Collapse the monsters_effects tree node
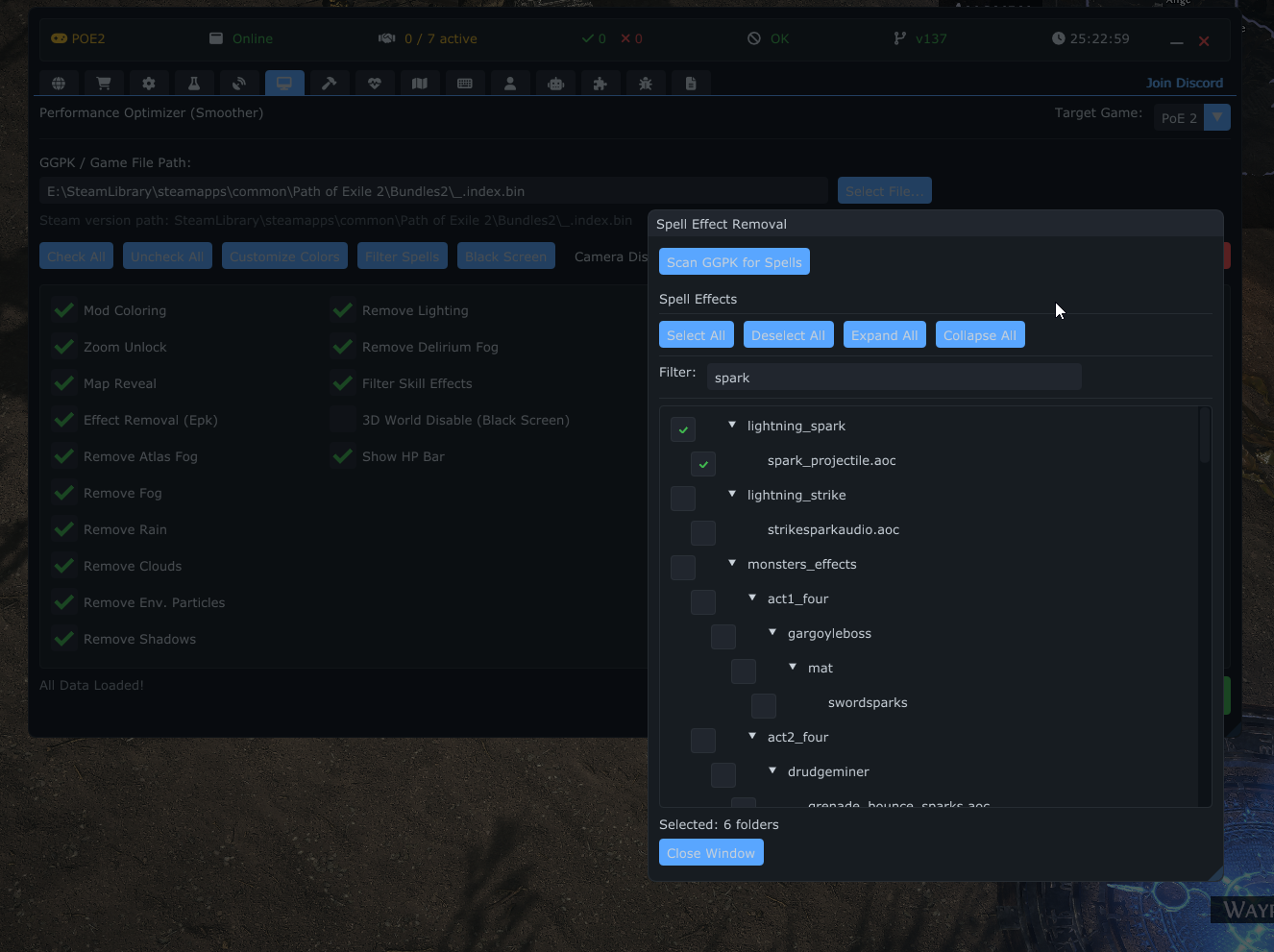 [732, 563]
